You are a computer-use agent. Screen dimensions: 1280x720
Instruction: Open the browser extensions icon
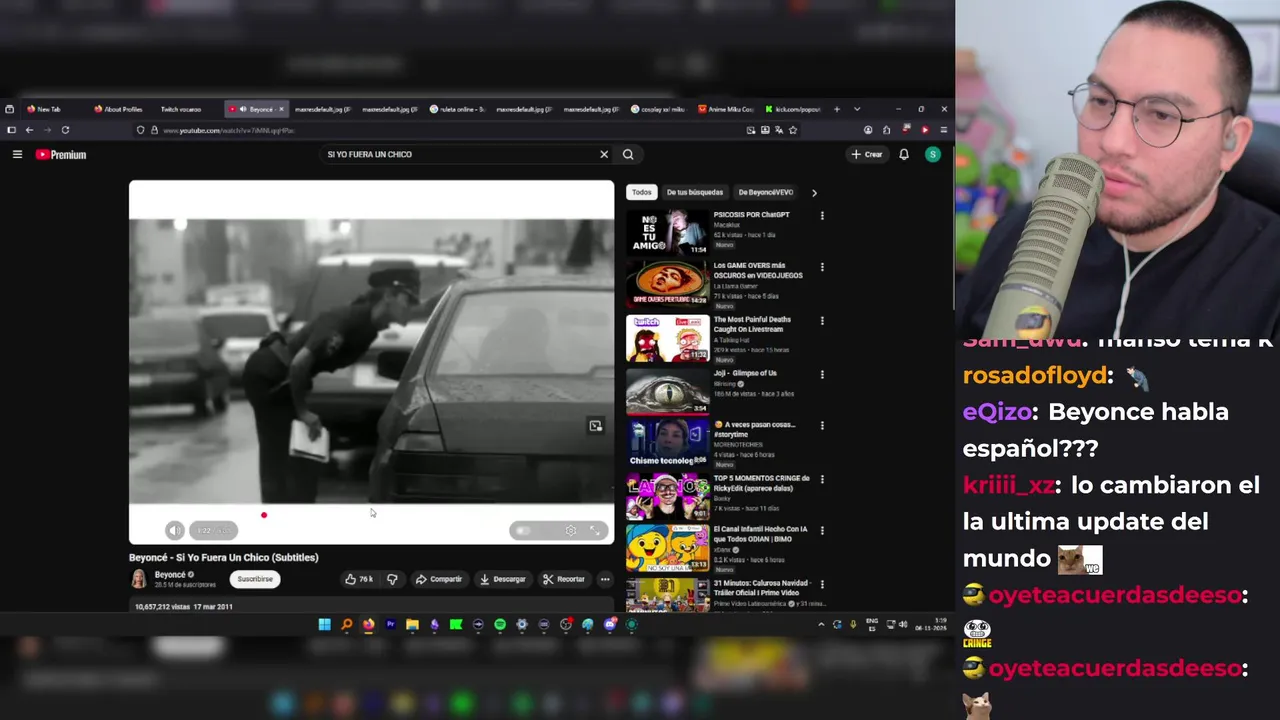pyautogui.click(x=886, y=130)
